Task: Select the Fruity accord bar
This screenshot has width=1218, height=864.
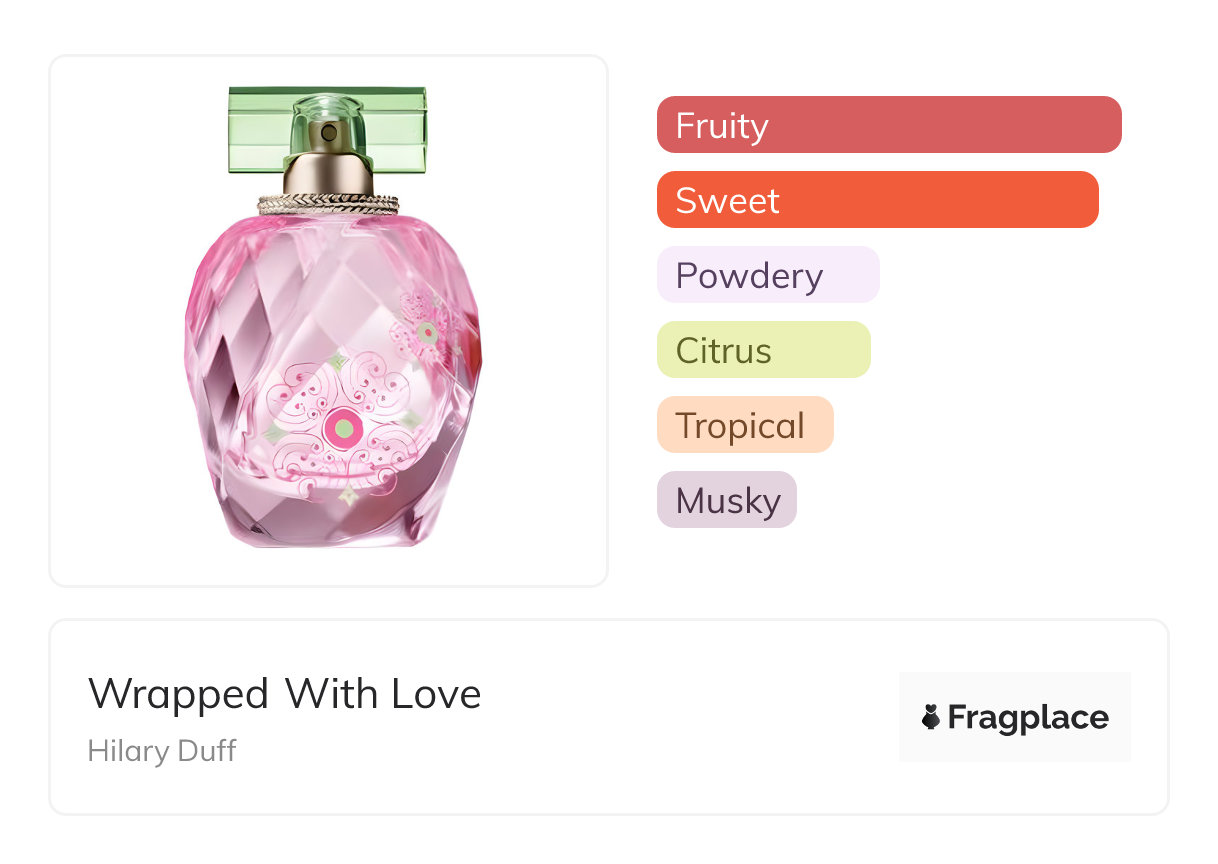Action: click(888, 125)
